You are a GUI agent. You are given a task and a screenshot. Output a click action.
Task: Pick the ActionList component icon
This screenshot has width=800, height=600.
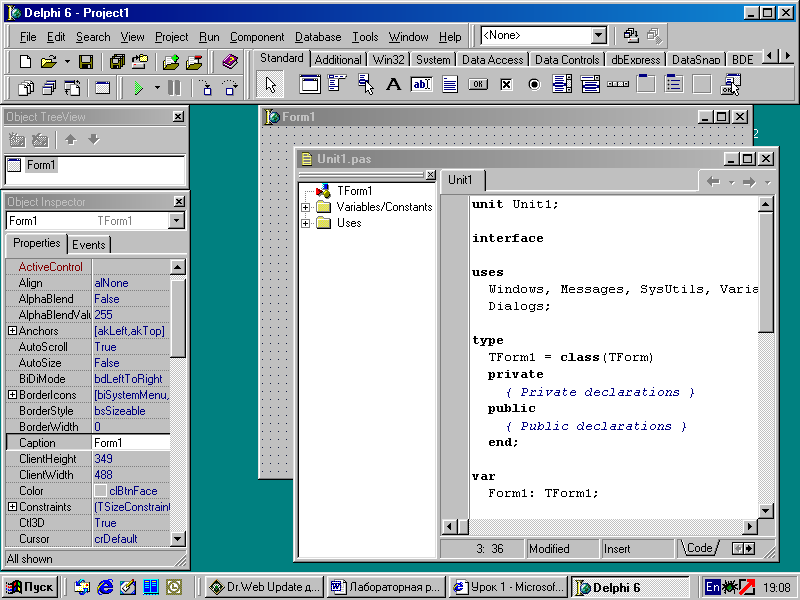click(x=730, y=84)
